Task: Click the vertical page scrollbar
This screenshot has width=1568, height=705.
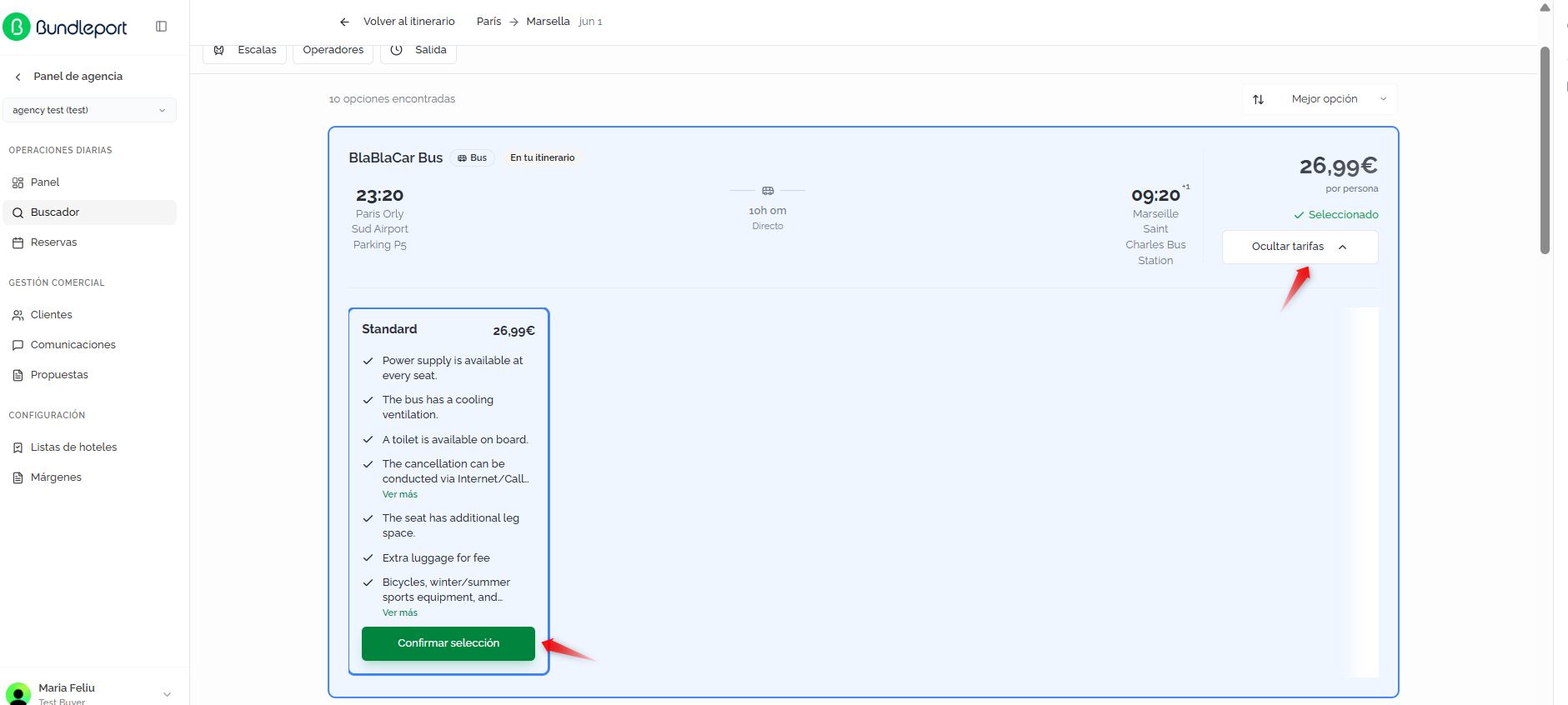Action: pyautogui.click(x=1545, y=150)
